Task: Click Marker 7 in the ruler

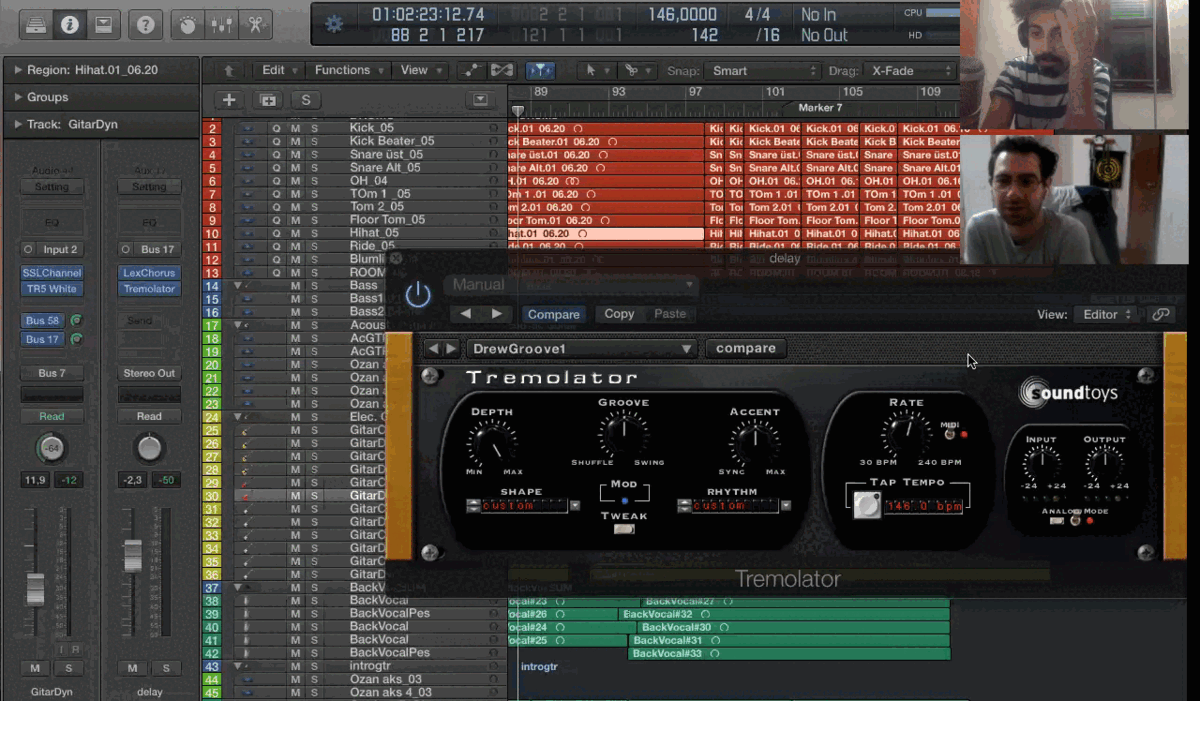Action: tap(820, 107)
